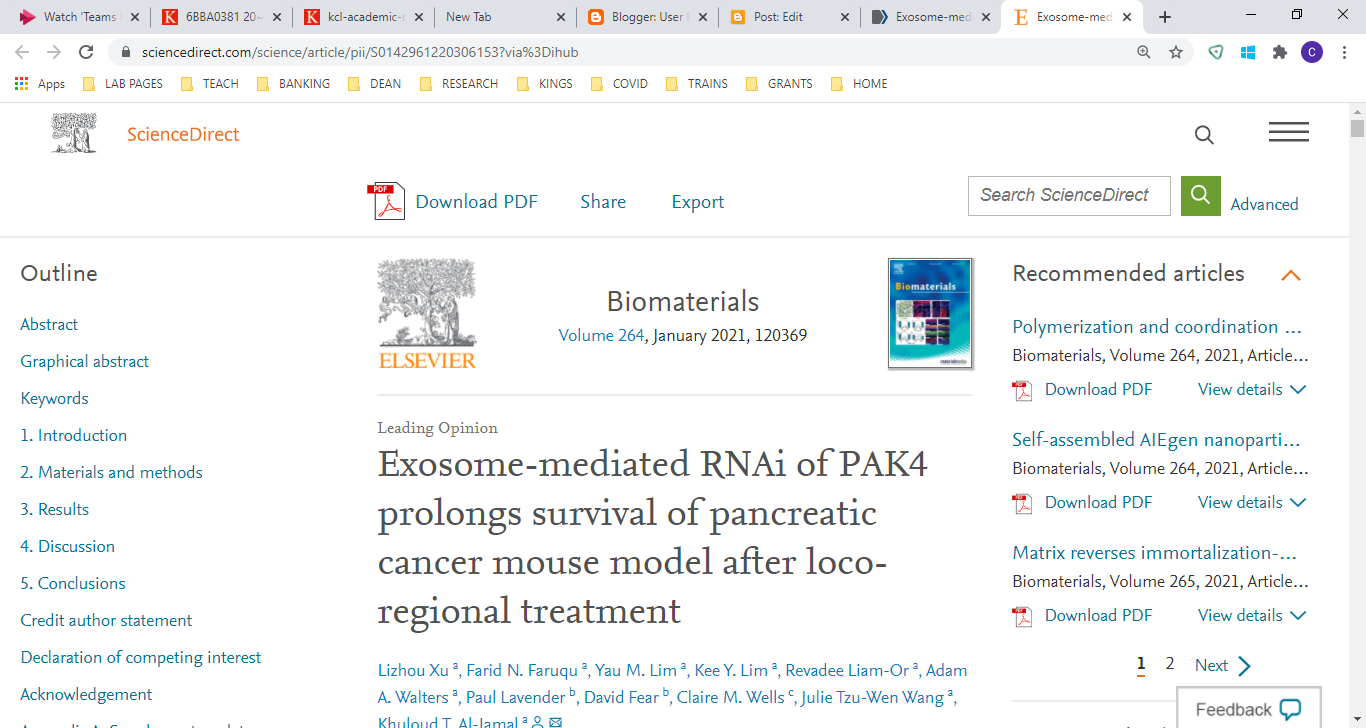Click the zoom magnifier icon in the address bar
This screenshot has width=1366, height=728.
coord(1144,52)
